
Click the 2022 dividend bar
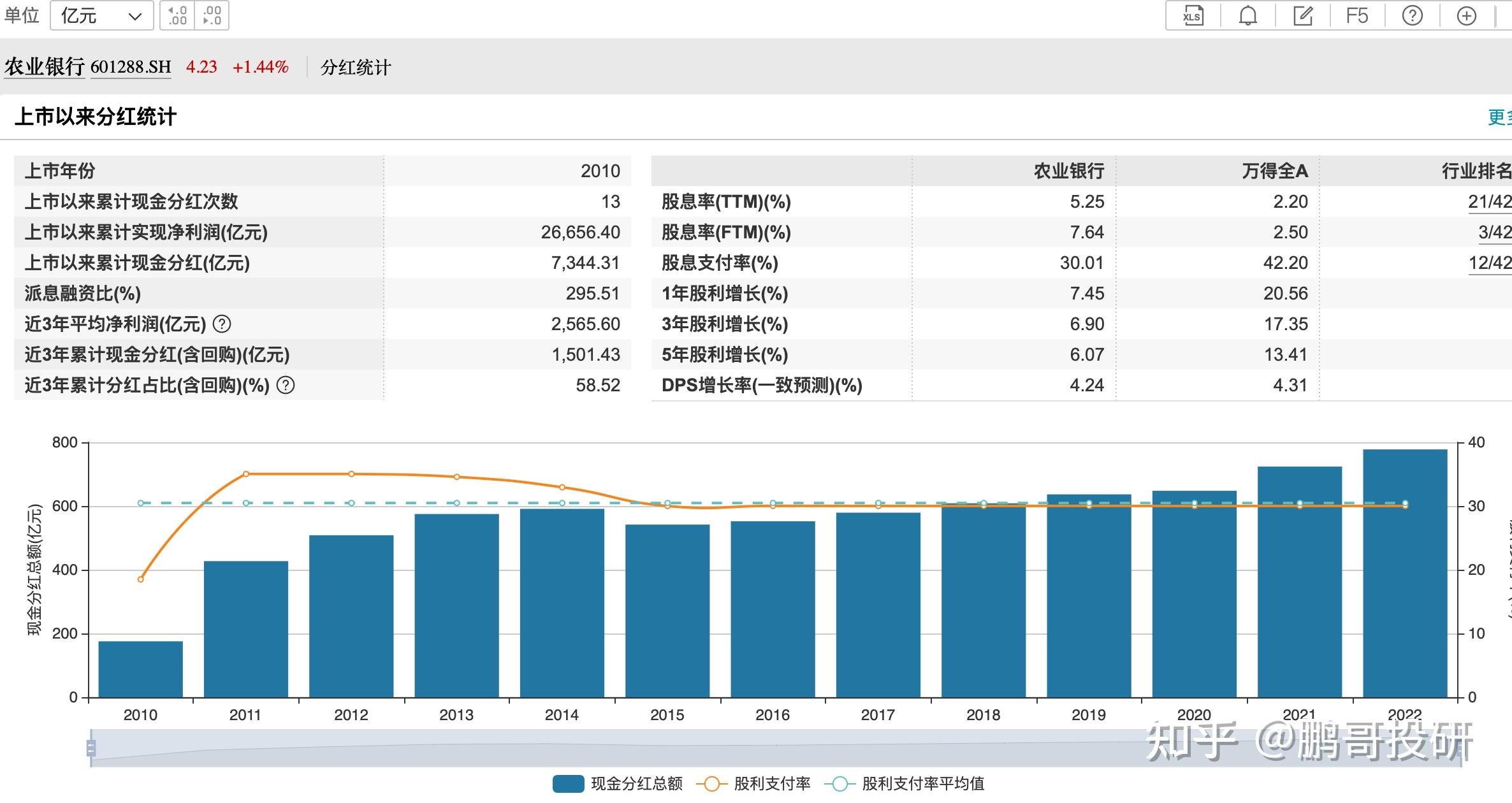(x=1405, y=574)
